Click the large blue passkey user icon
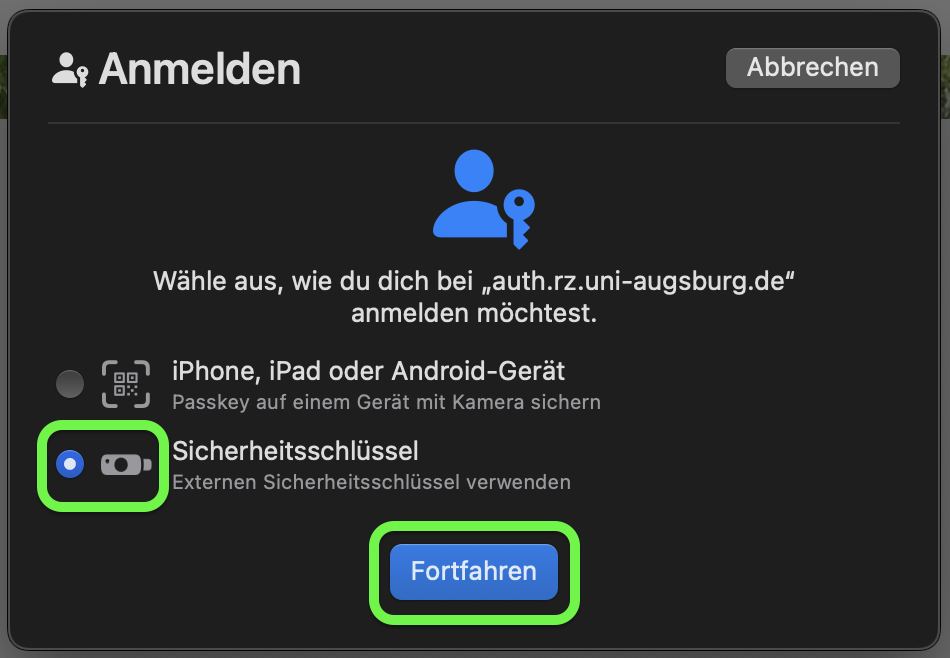This screenshot has width=950, height=658. [483, 199]
